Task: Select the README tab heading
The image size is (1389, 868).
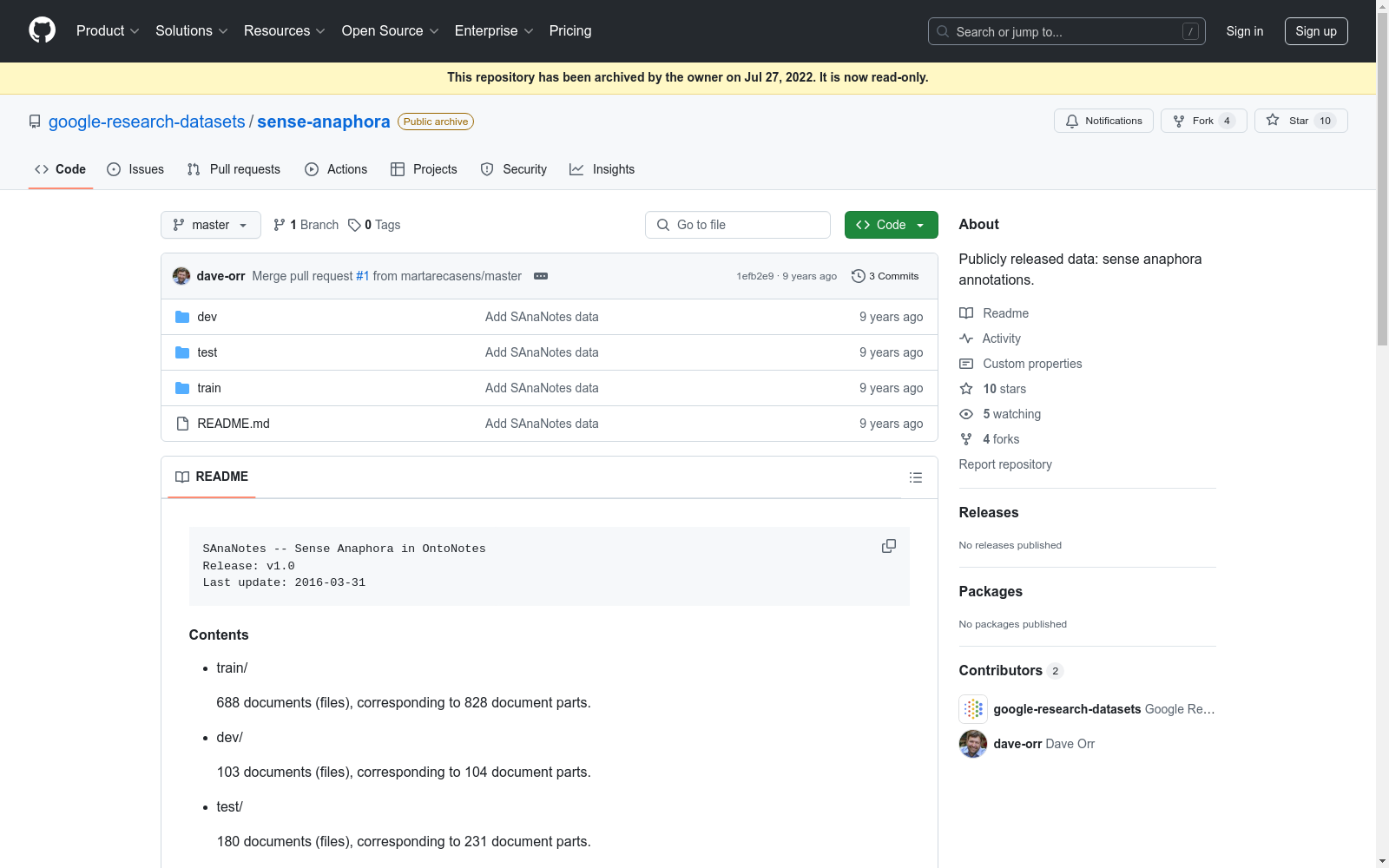Action: point(212,477)
